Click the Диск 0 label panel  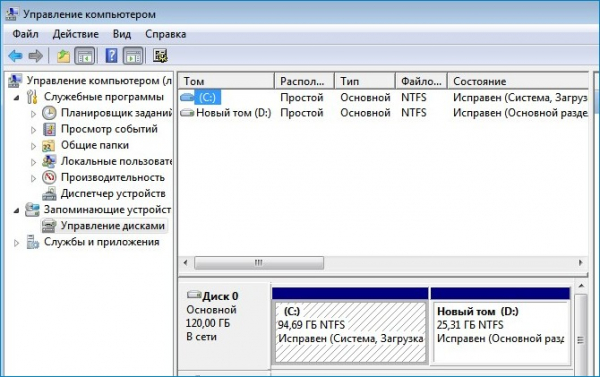pos(224,326)
